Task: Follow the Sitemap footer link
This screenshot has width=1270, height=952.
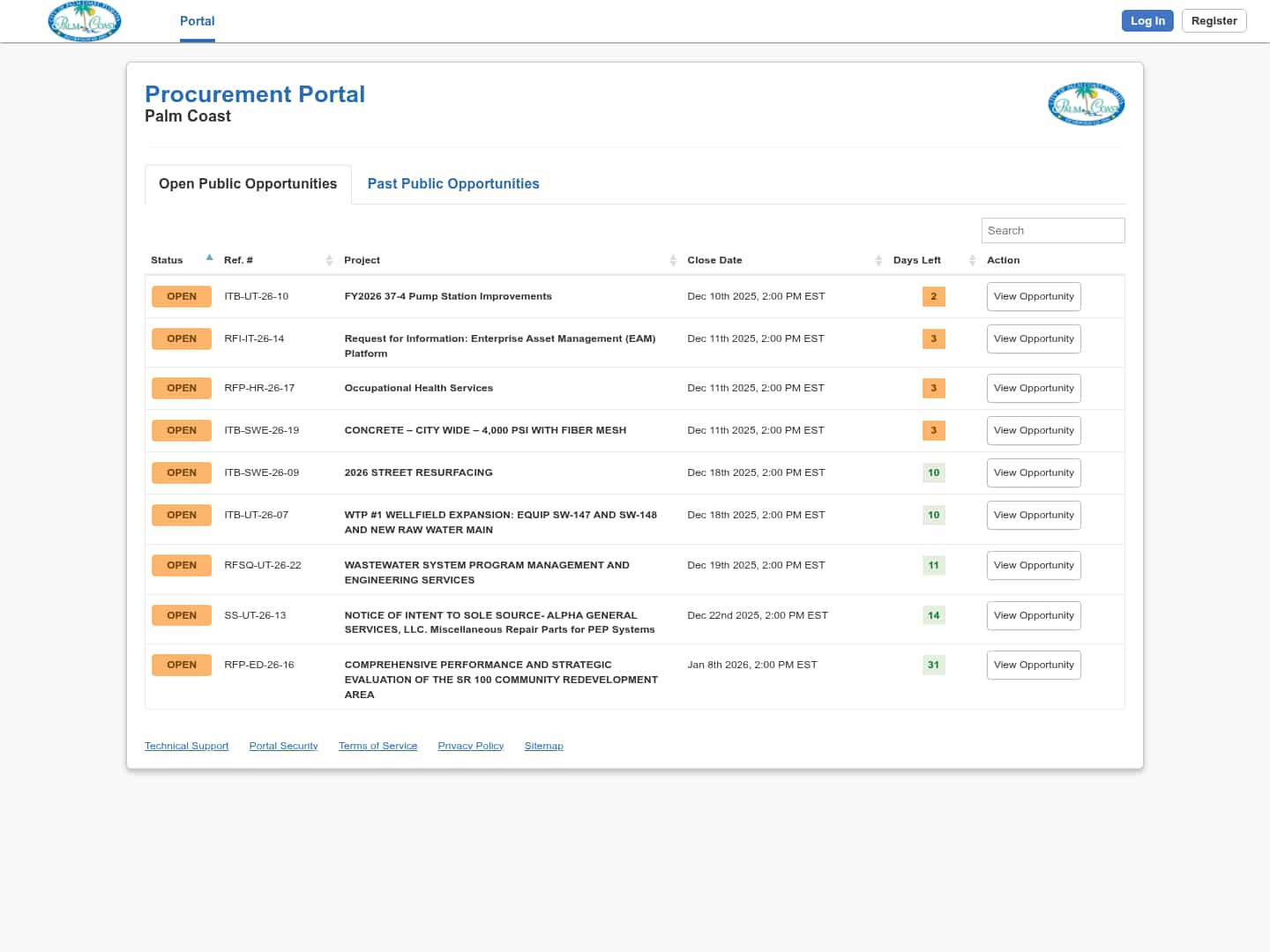Action: coord(543,746)
